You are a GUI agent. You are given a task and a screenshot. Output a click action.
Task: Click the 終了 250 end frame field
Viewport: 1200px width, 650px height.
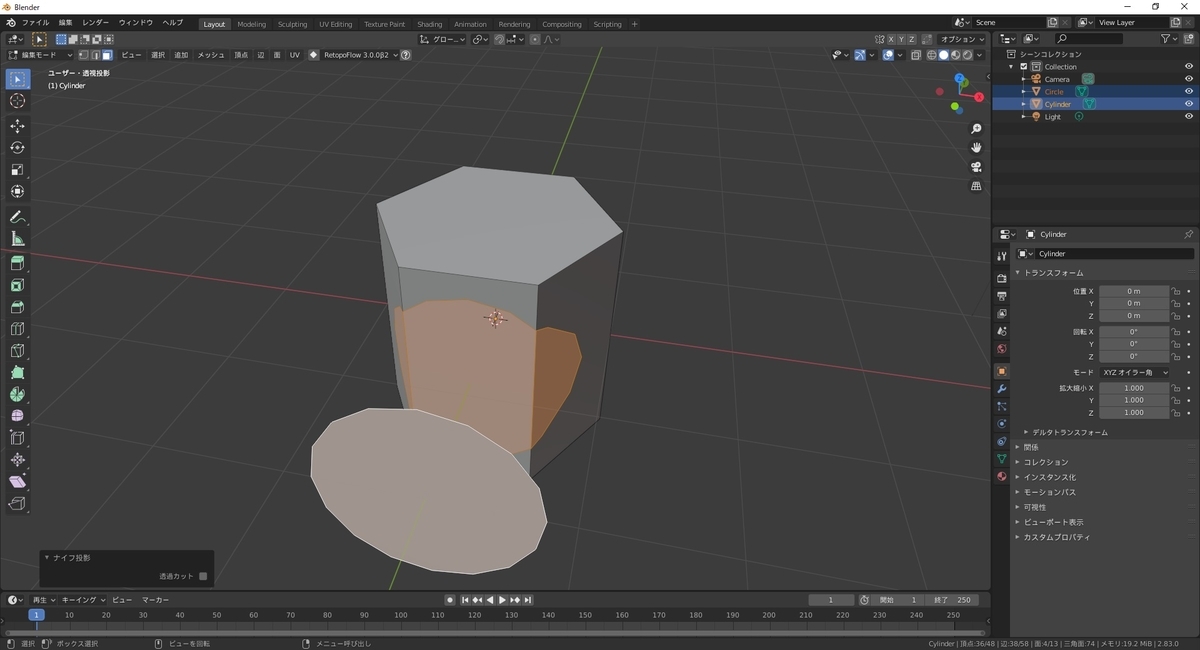pyautogui.click(x=951, y=600)
